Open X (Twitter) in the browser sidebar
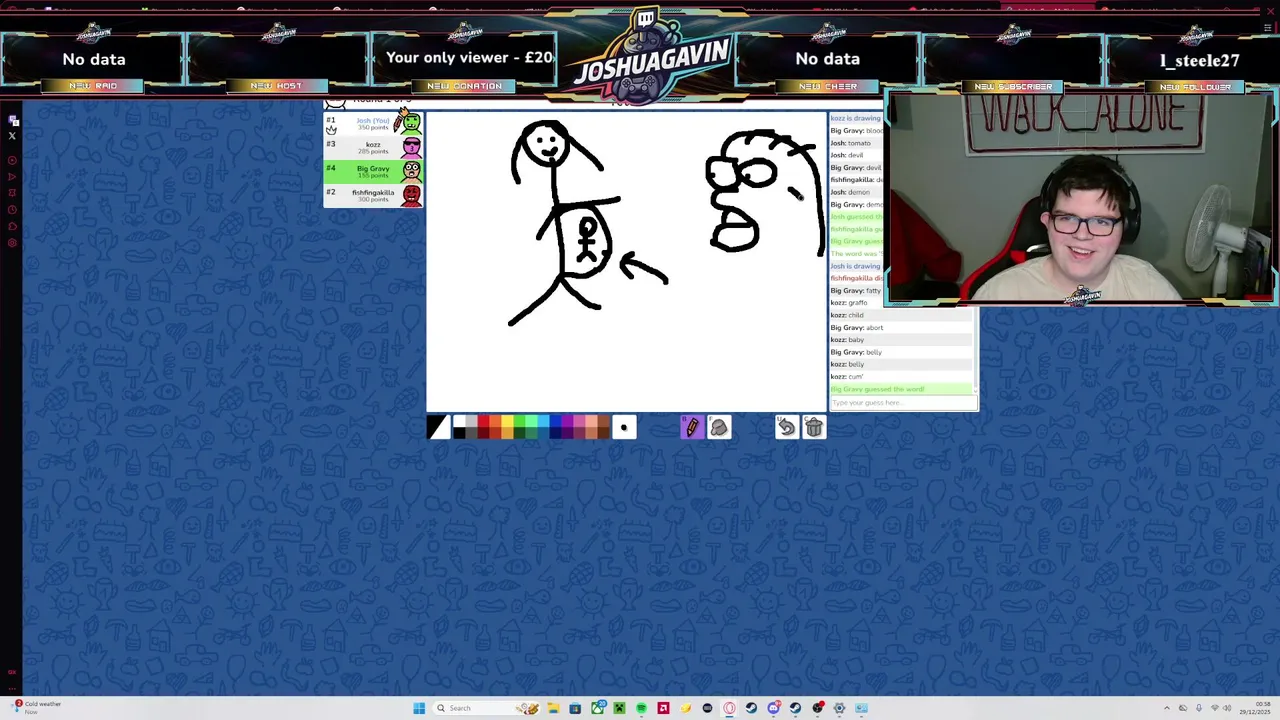 click(x=12, y=135)
